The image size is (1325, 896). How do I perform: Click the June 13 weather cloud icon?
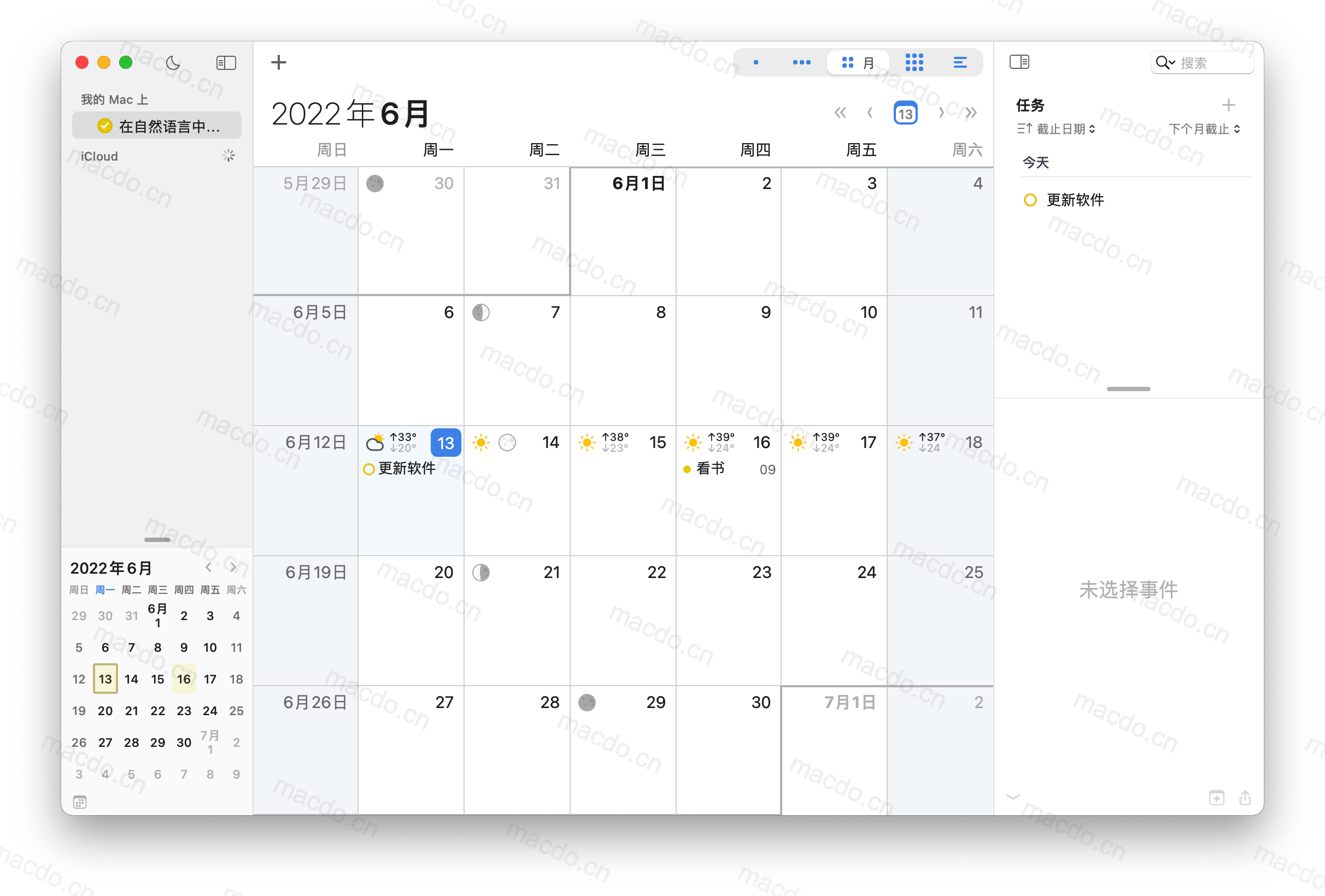coord(375,443)
